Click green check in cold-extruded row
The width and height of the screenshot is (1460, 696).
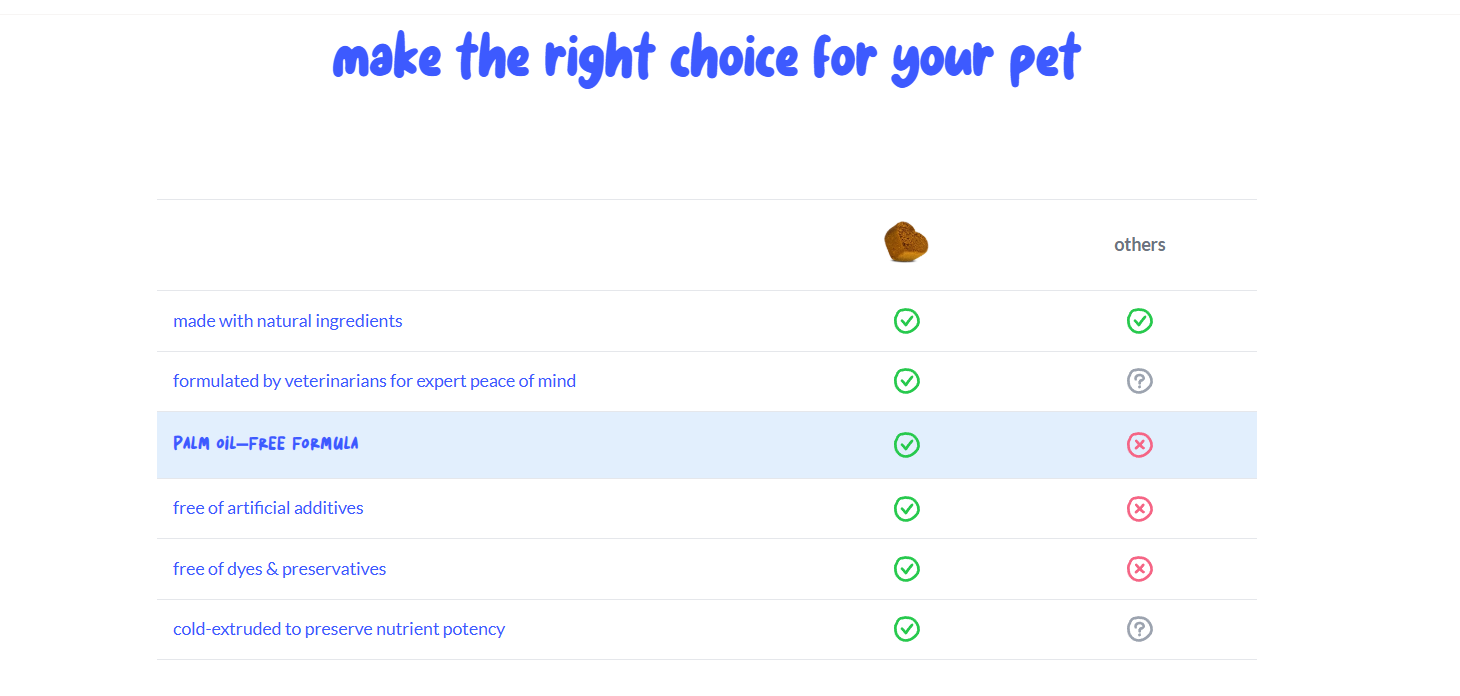point(907,629)
